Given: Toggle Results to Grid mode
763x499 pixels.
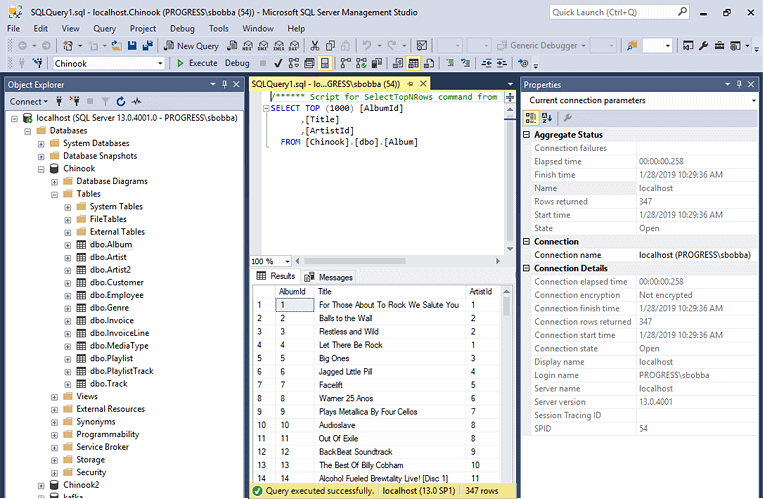Looking at the screenshot, I should point(413,63).
